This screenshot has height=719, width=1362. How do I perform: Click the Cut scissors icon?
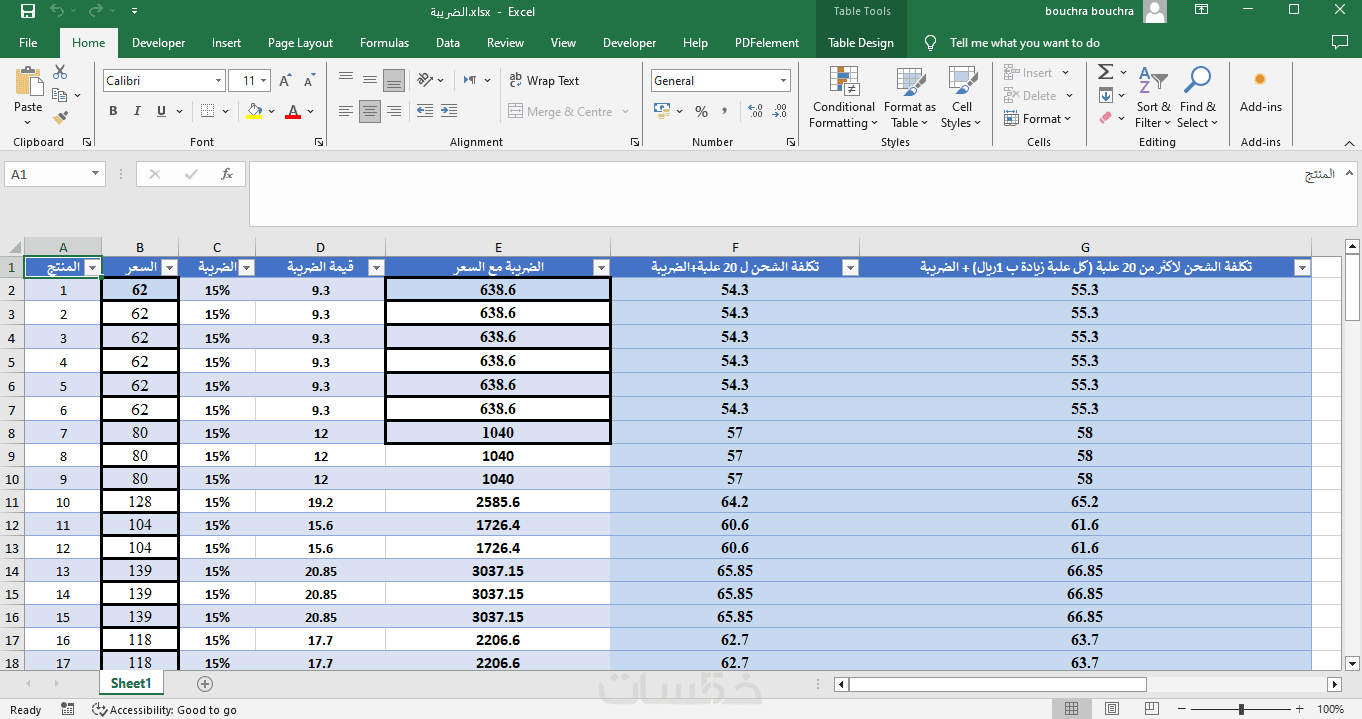click(x=60, y=72)
